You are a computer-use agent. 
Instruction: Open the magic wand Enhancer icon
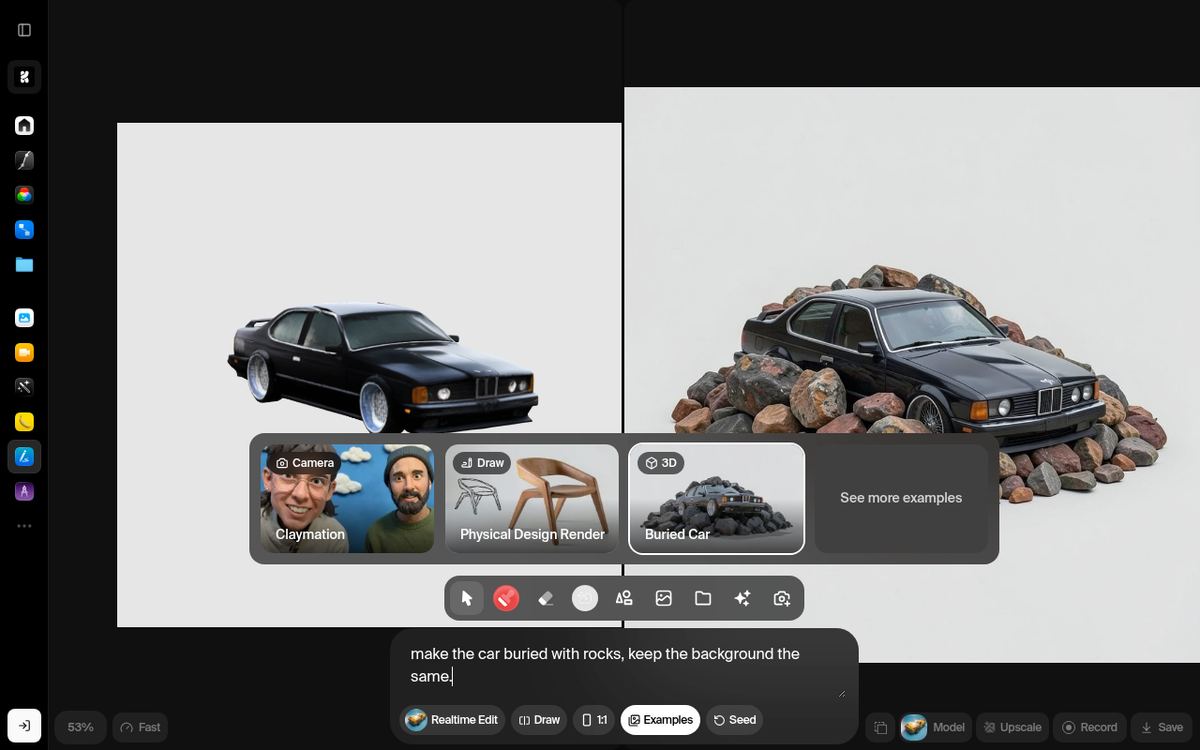24,386
